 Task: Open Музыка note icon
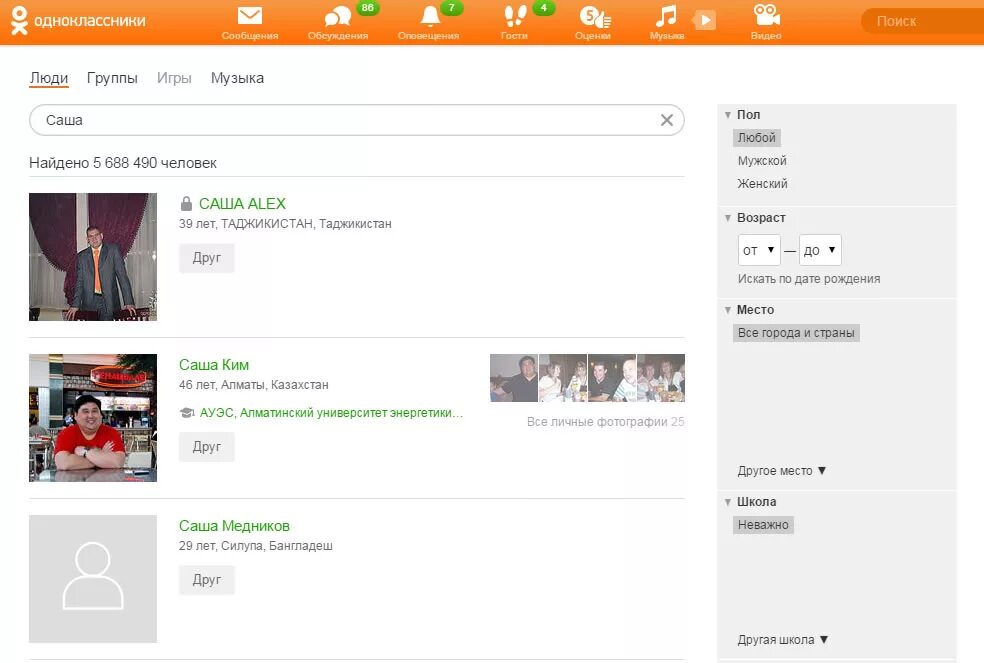pos(666,16)
